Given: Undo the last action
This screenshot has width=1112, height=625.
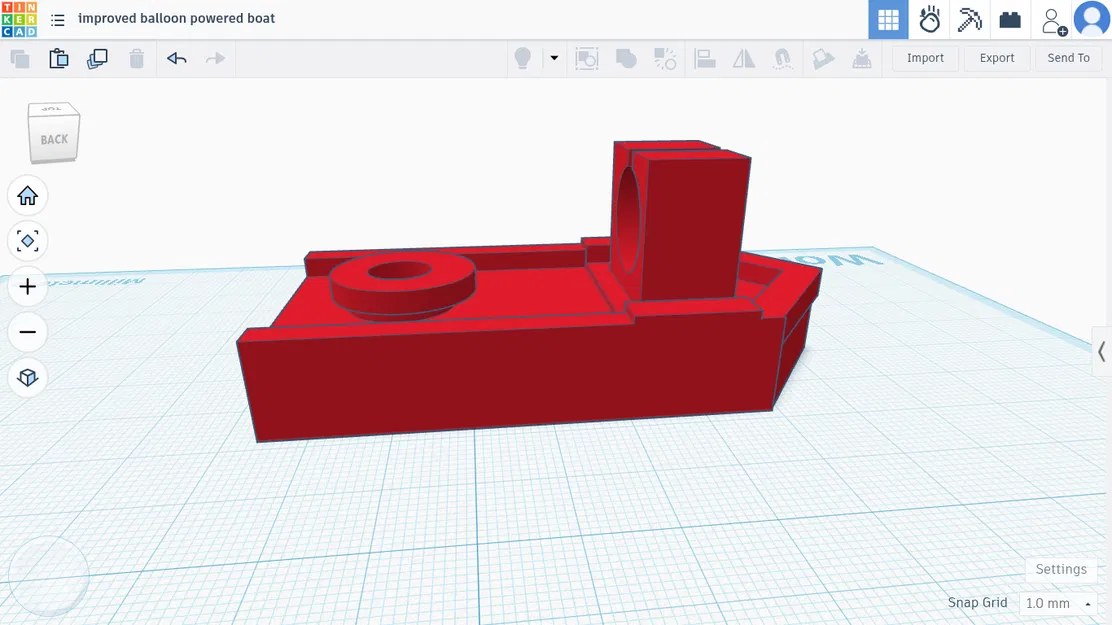Looking at the screenshot, I should point(177,58).
